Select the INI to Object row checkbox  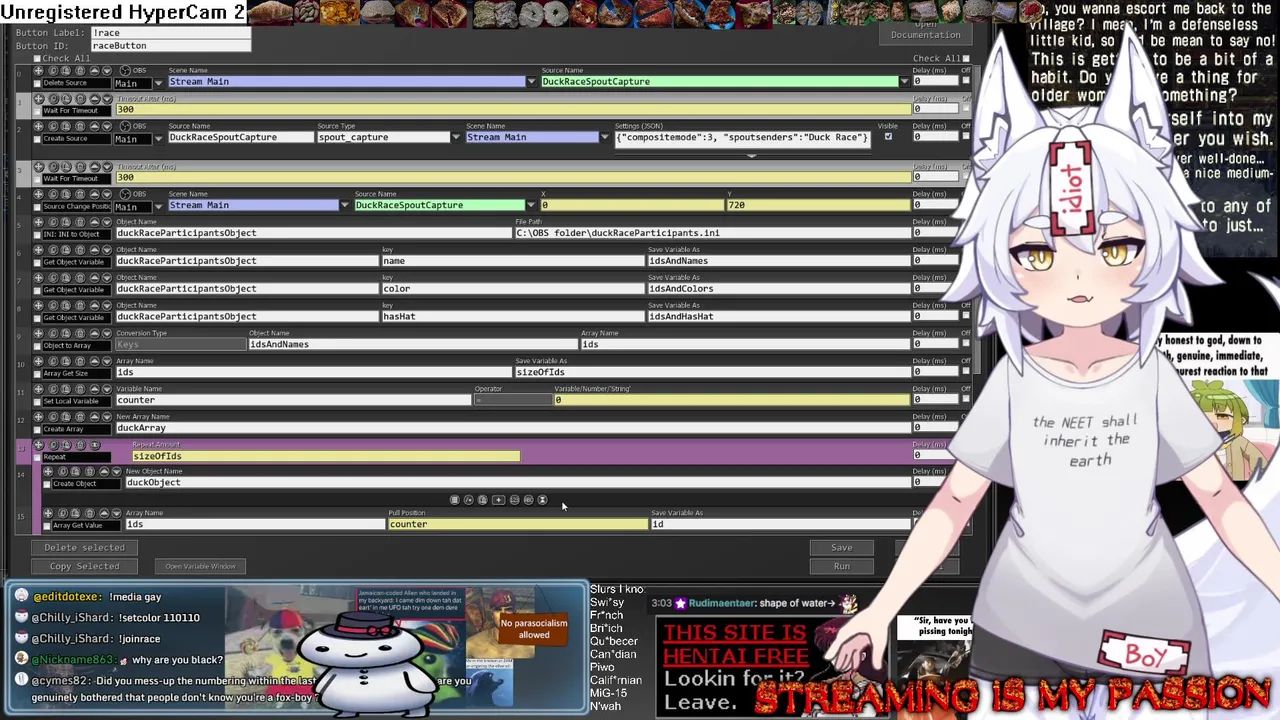click(37, 234)
